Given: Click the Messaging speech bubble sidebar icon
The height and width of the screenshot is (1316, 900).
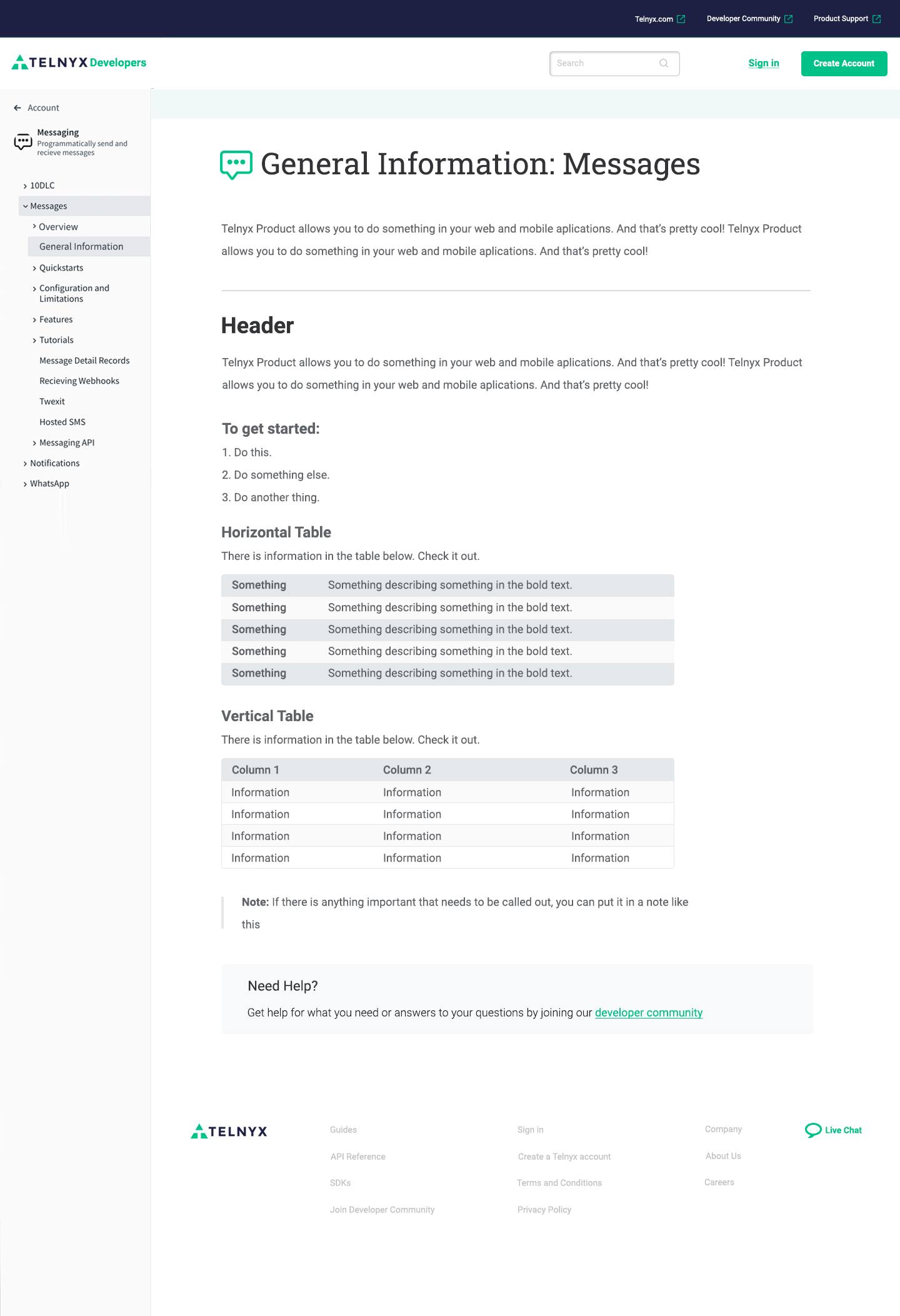Looking at the screenshot, I should pos(23,142).
